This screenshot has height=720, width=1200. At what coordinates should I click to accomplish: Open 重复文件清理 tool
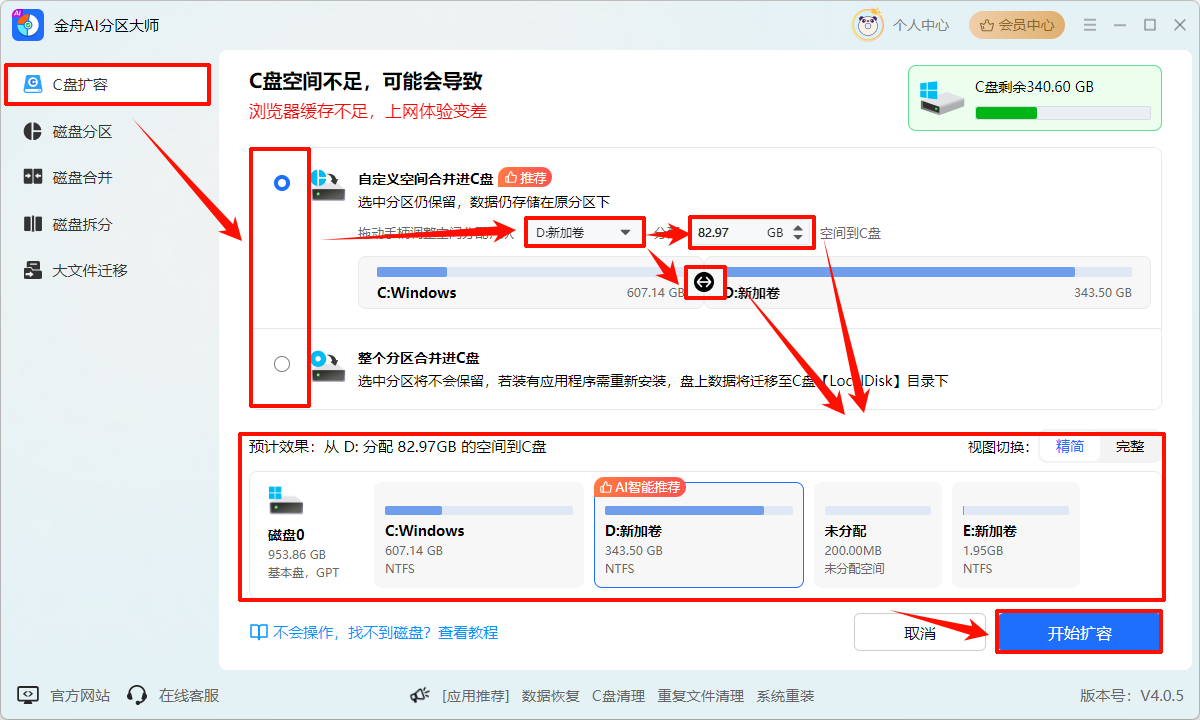(x=700, y=695)
